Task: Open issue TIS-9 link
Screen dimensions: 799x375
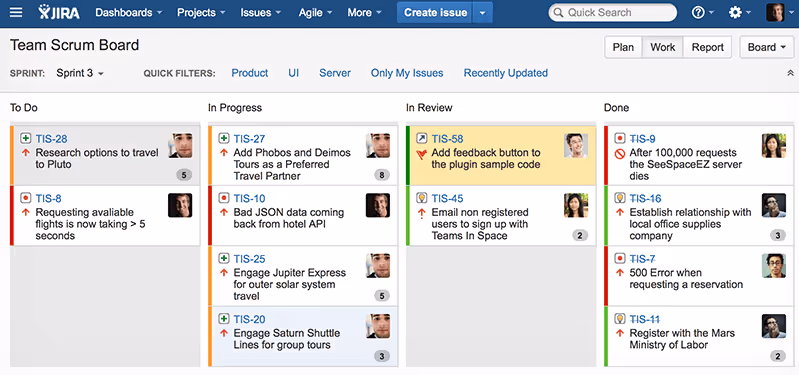Action: (x=643, y=139)
